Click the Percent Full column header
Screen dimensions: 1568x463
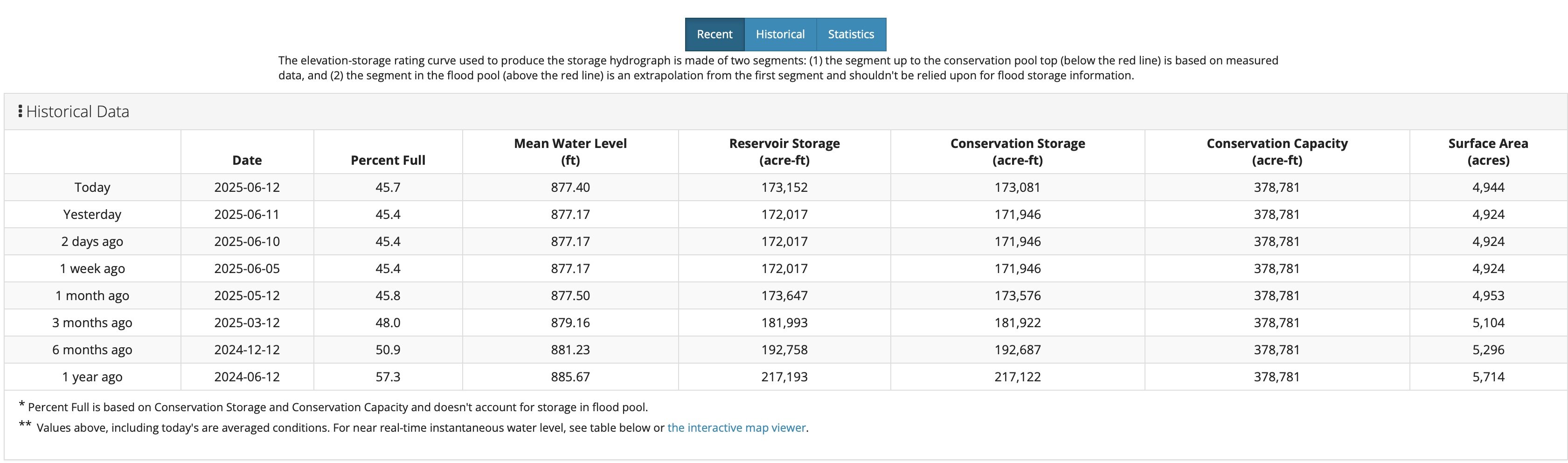tap(388, 160)
